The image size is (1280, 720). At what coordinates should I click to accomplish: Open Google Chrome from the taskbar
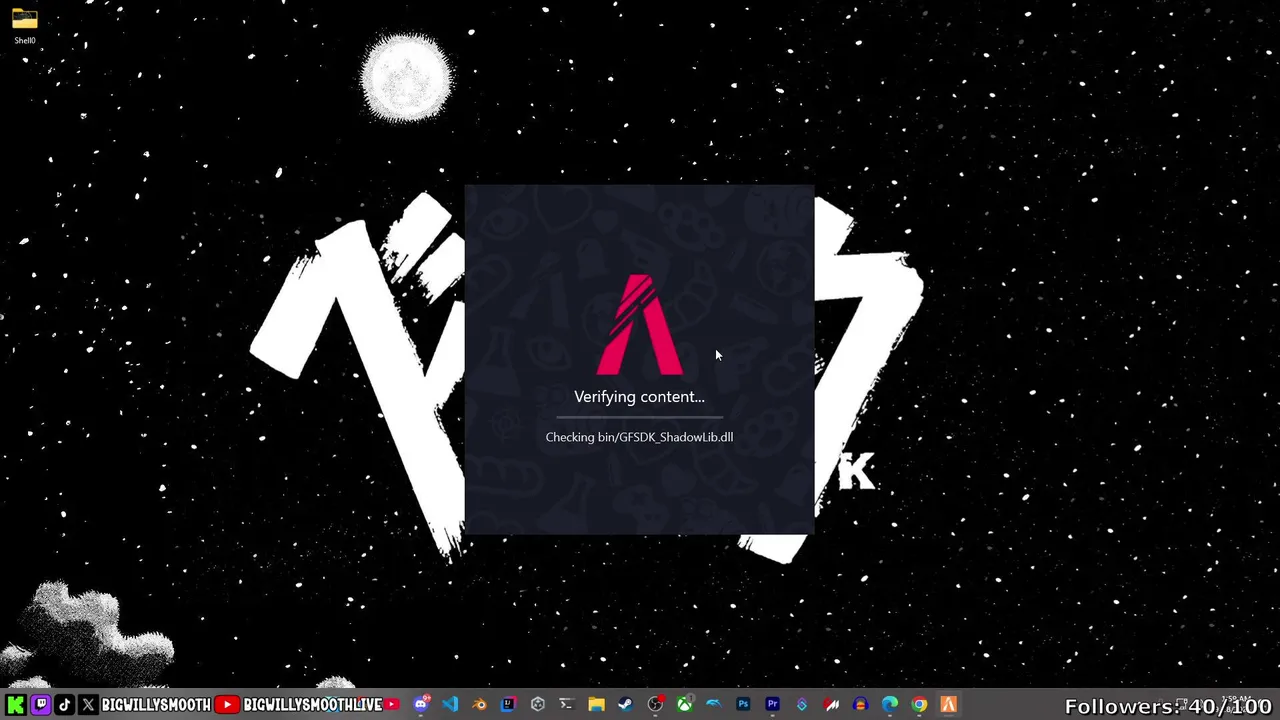[919, 704]
